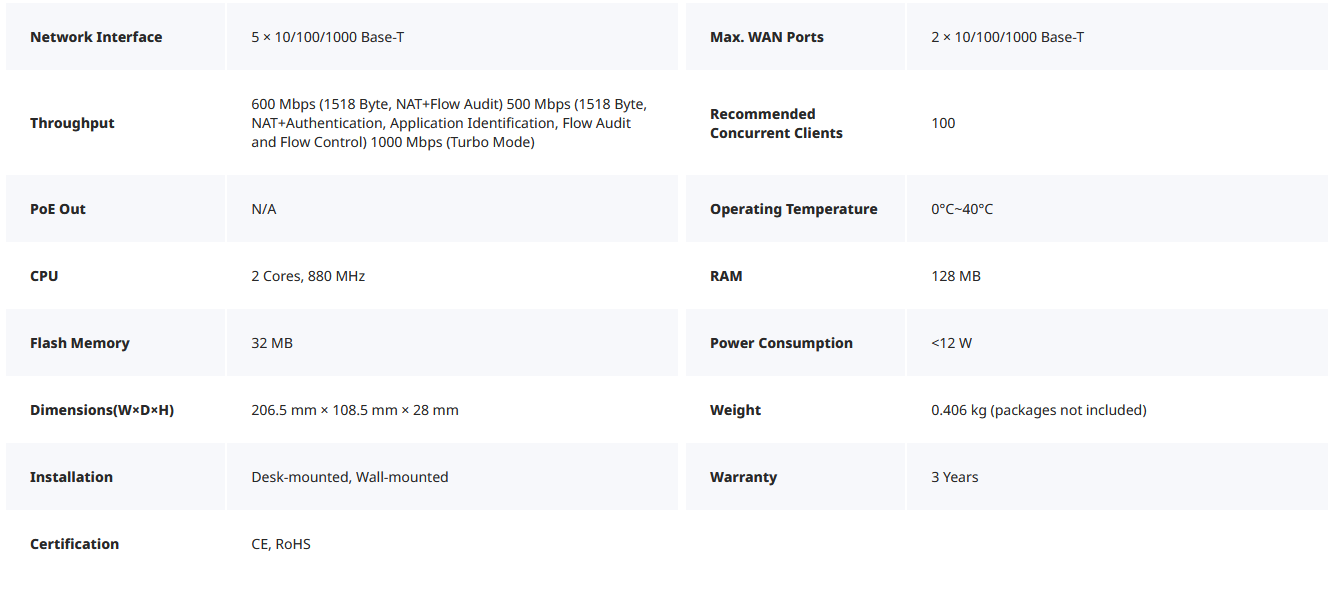
Task: Click the Network Interface label
Action: pyautogui.click(x=96, y=37)
